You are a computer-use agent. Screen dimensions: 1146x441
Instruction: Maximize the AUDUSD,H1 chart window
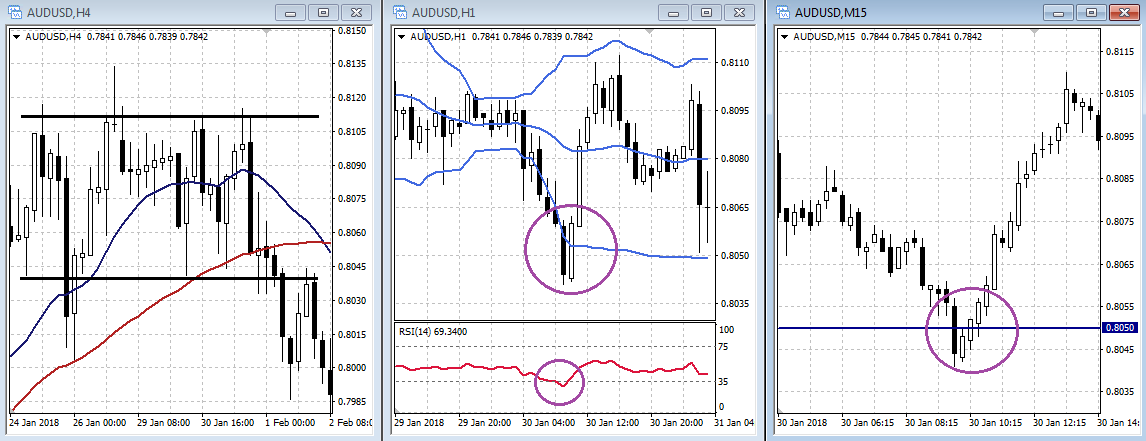pyautogui.click(x=705, y=12)
